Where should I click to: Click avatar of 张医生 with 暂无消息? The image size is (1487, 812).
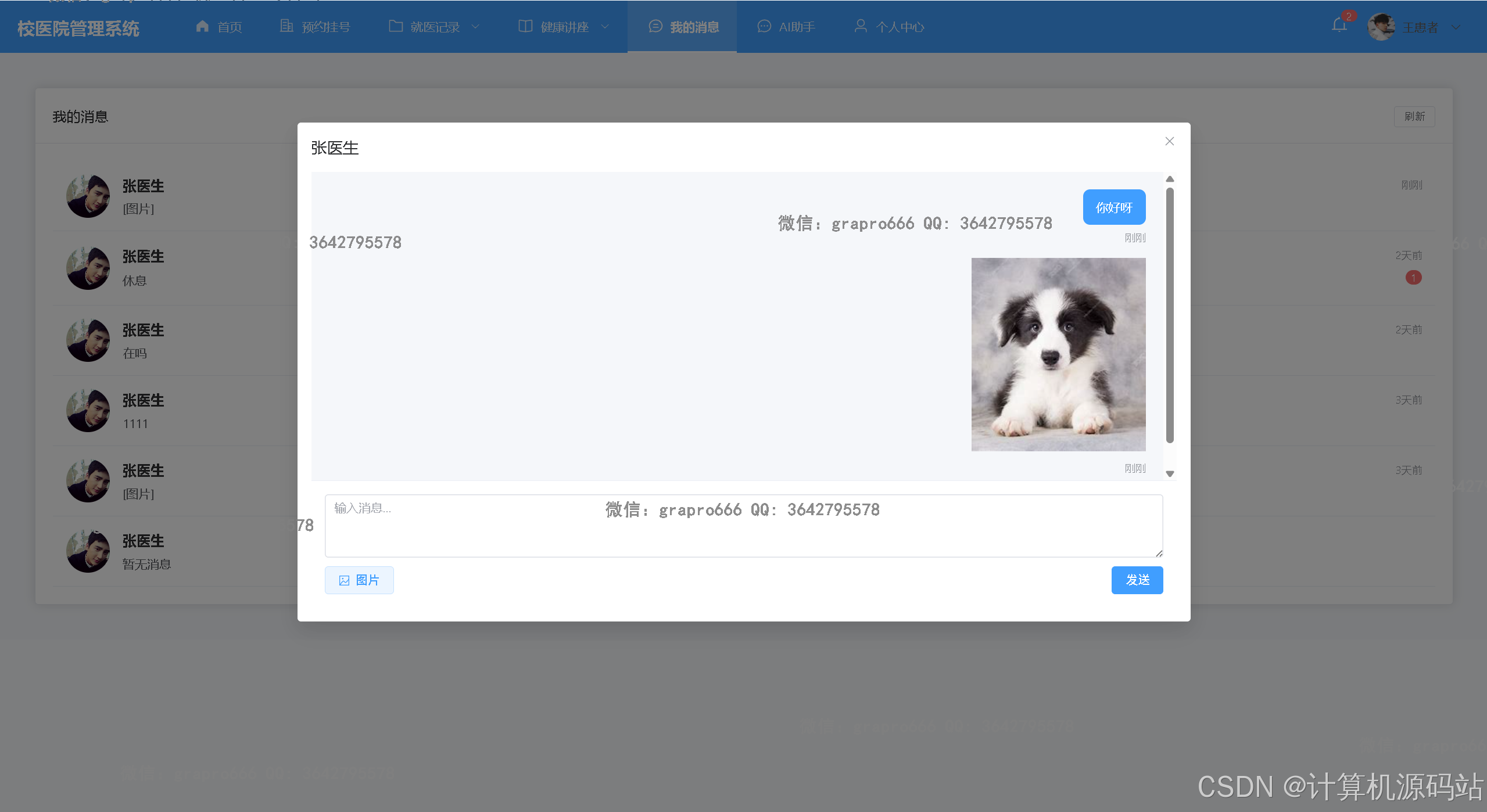(x=88, y=551)
